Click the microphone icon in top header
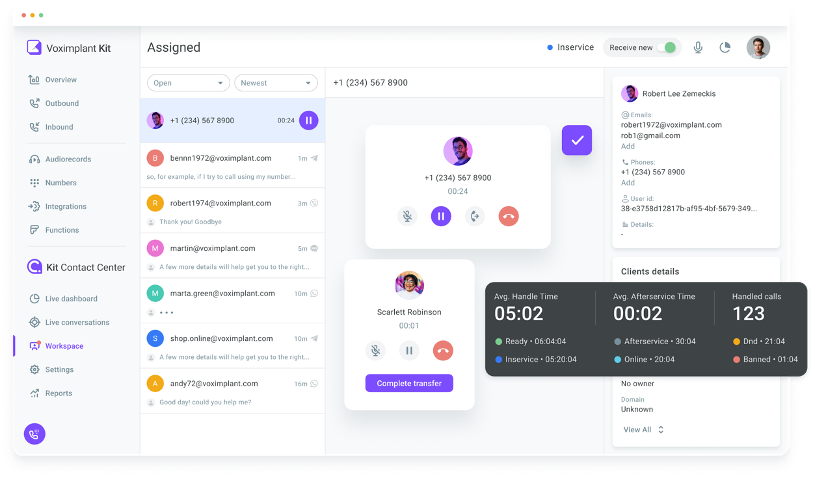Image resolution: width=813 pixels, height=477 pixels. point(698,48)
